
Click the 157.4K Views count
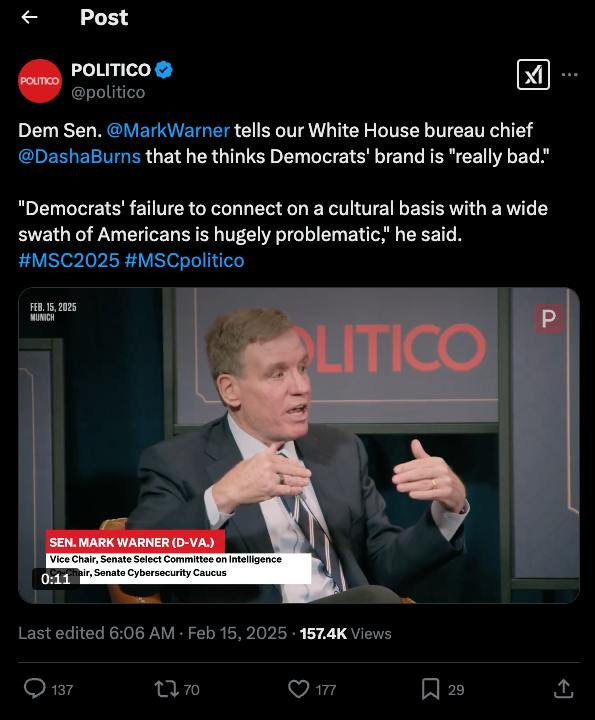(346, 634)
